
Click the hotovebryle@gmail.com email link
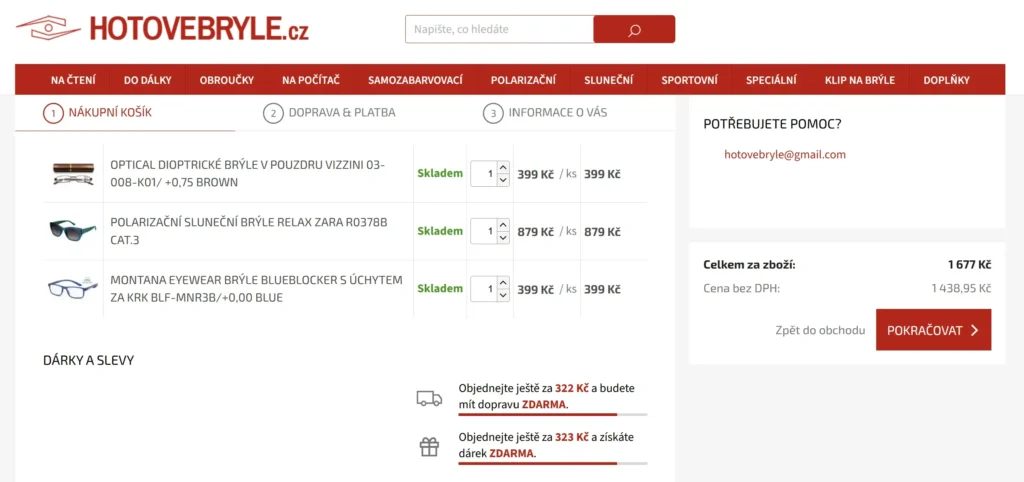tap(785, 155)
